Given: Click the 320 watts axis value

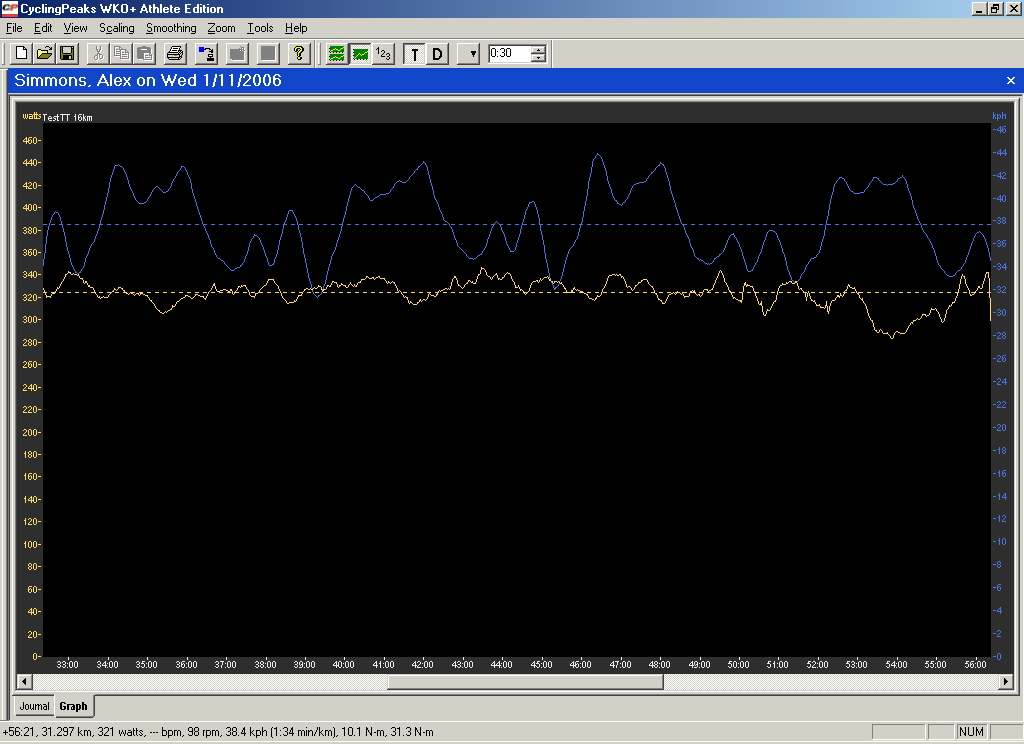Looking at the screenshot, I should [x=30, y=297].
